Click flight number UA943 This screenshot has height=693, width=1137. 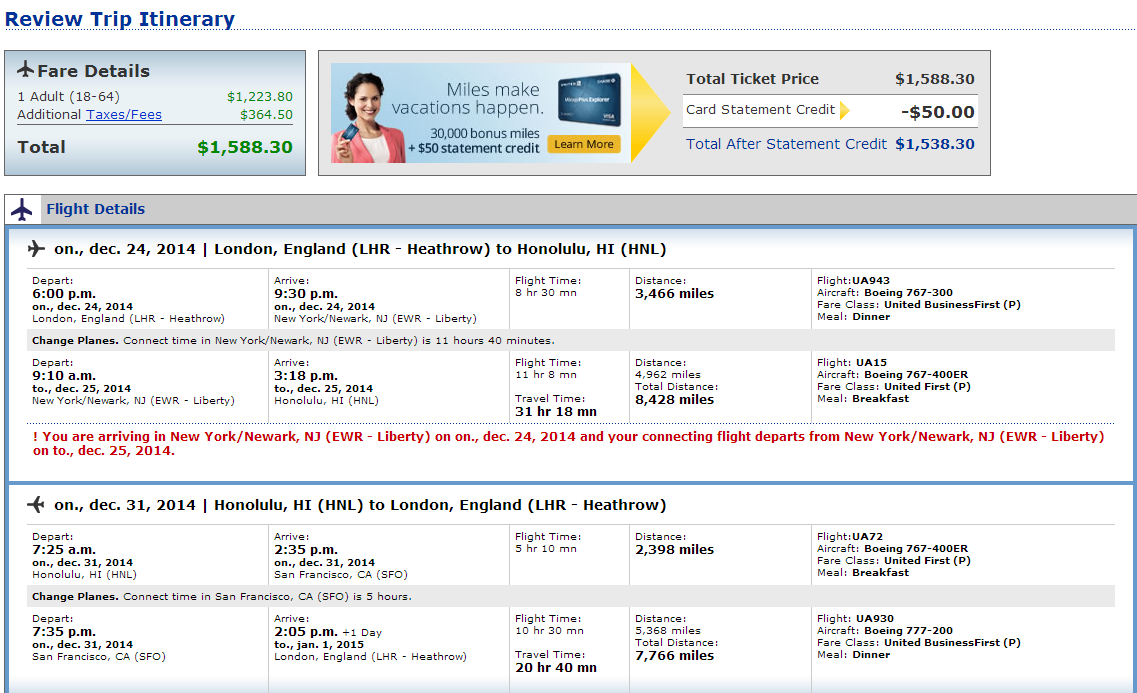point(870,281)
